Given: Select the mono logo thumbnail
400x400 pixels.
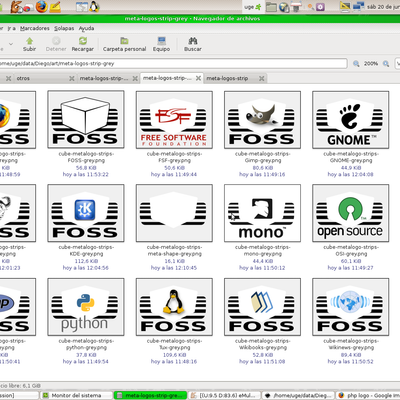Looking at the screenshot, I should tap(262, 213).
